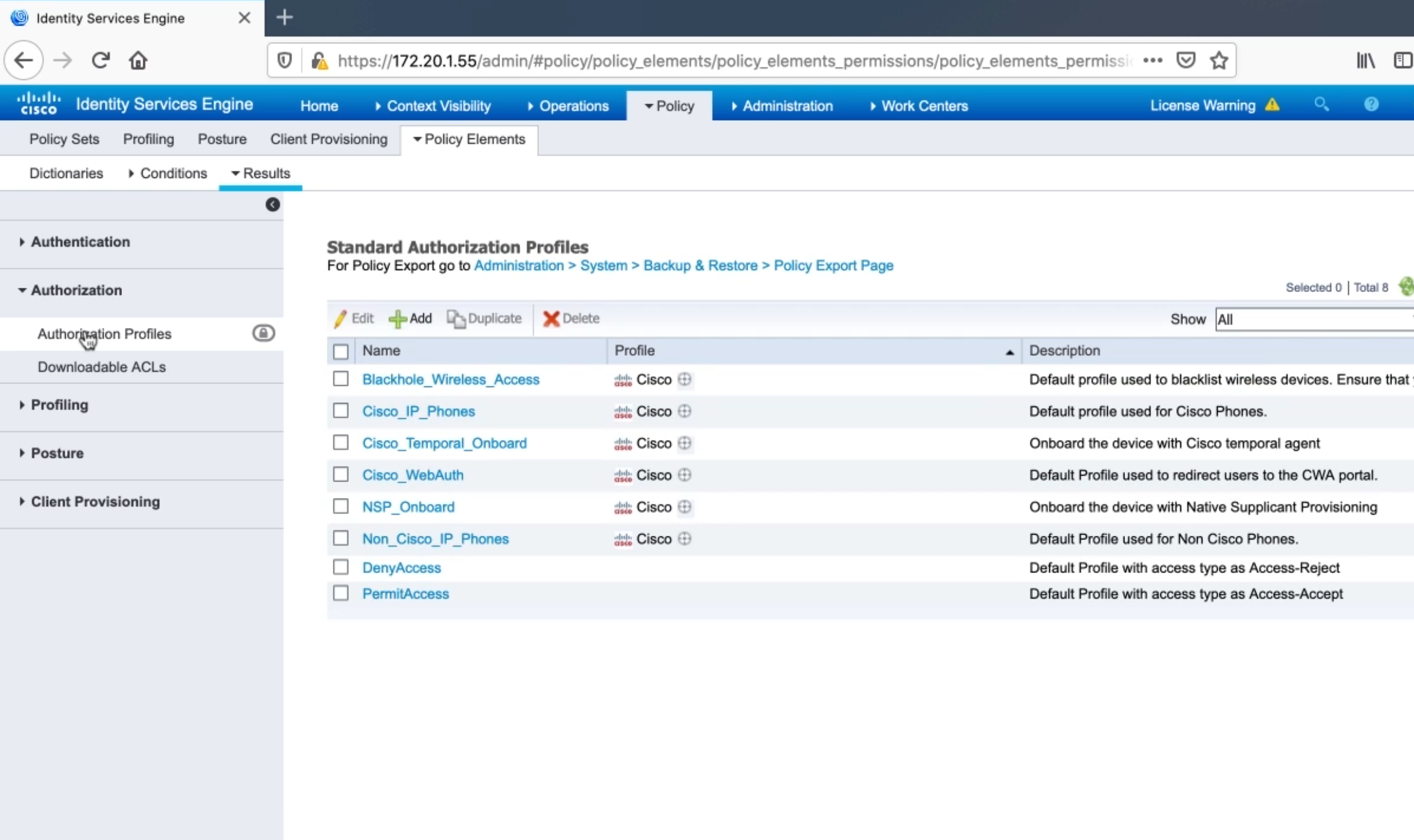The image size is (1414, 840).
Task: Click the info icon in Cisco_IP_Phones row
Action: point(685,411)
